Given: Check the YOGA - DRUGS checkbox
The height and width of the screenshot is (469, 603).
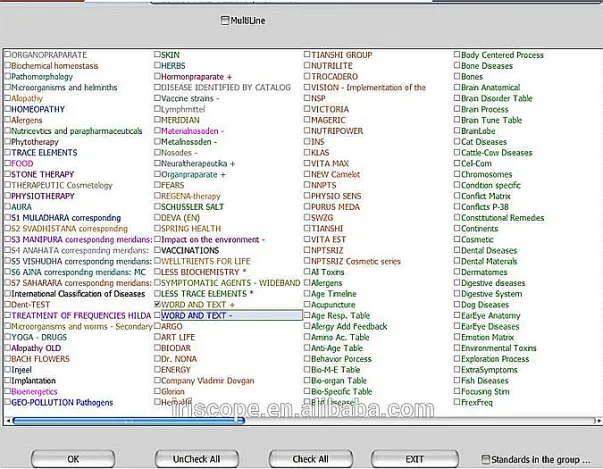Looking at the screenshot, I should click(x=8, y=337).
